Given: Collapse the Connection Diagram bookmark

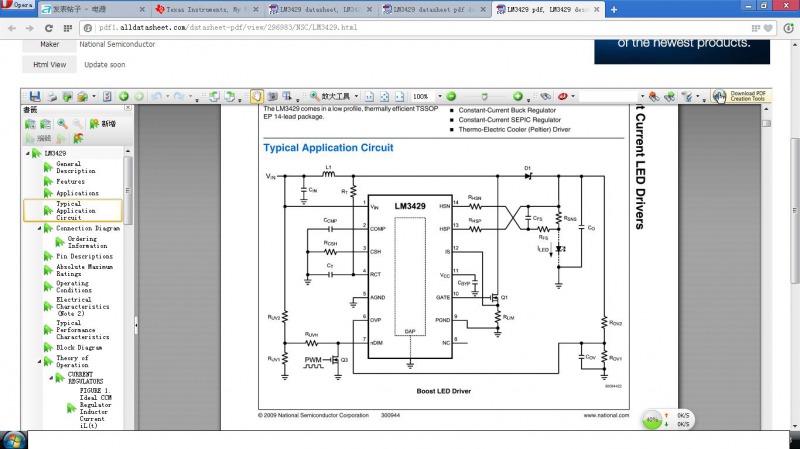Looking at the screenshot, I should 39,229.
